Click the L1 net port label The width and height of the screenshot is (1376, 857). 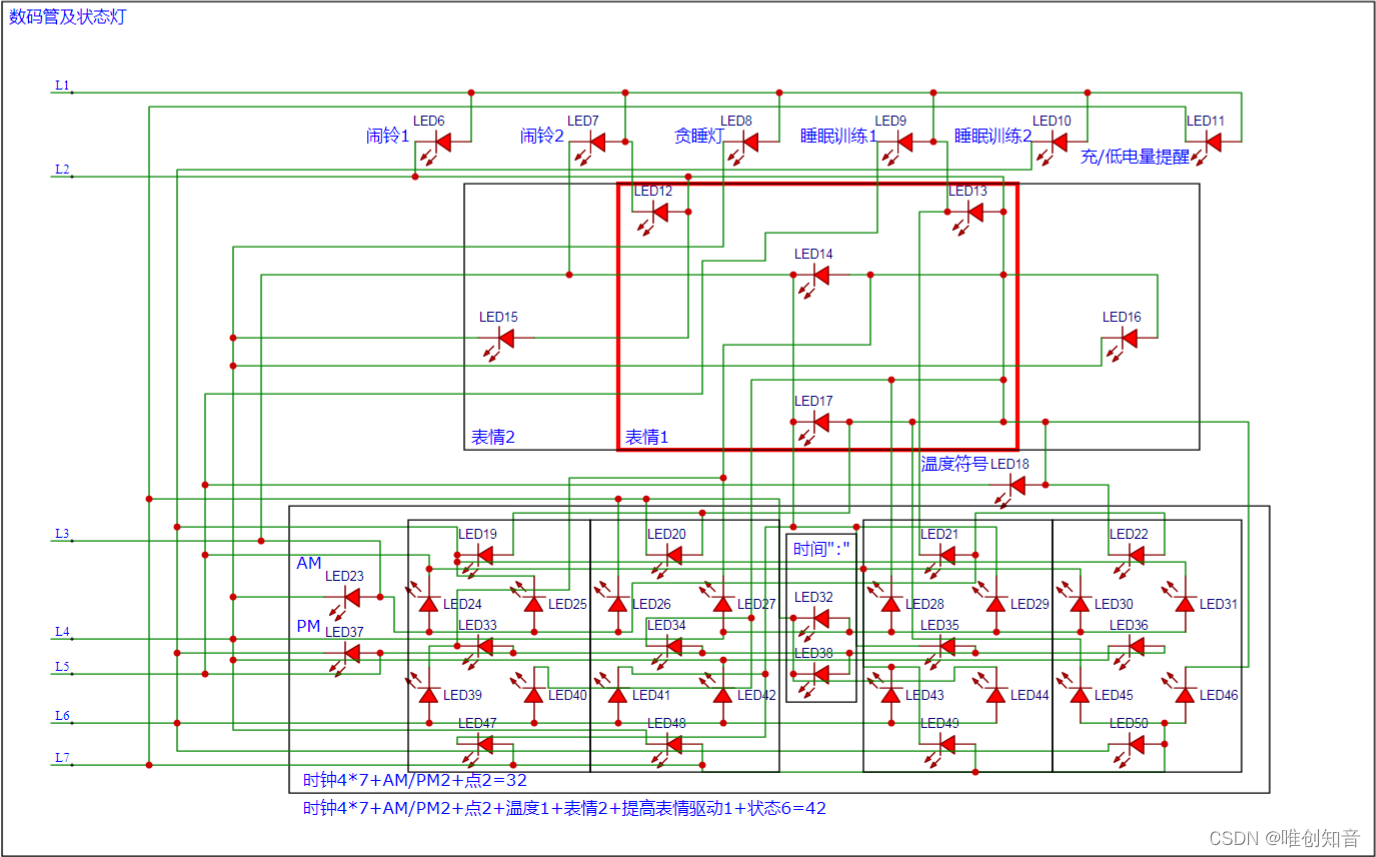point(62,85)
